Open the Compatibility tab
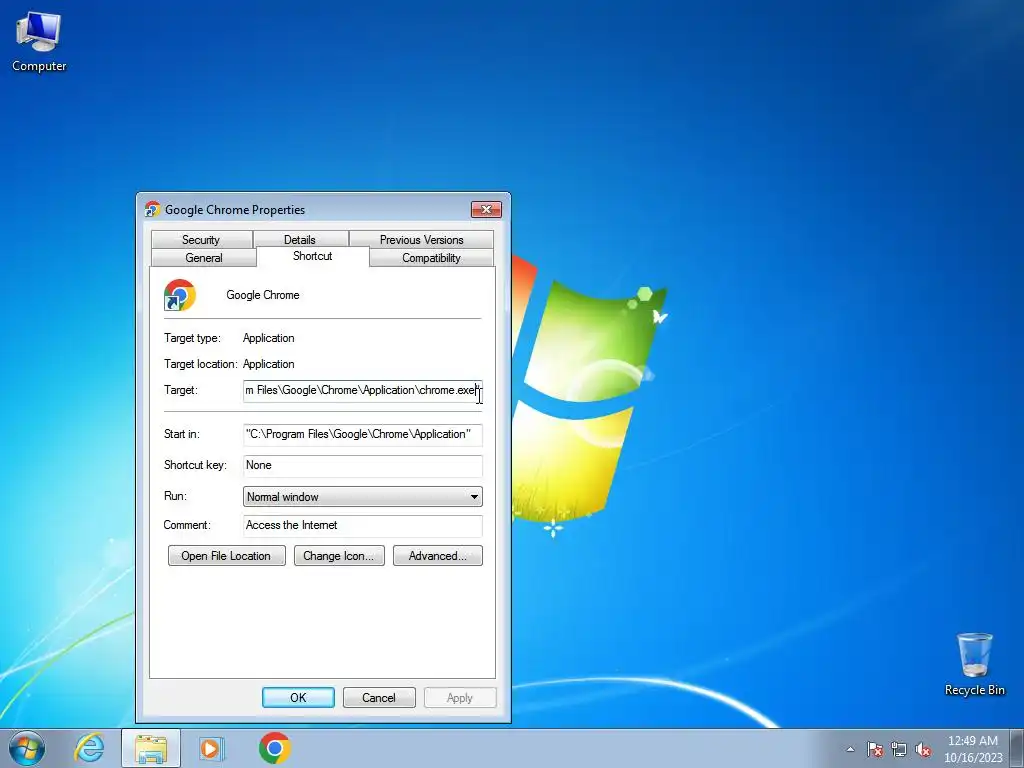Image resolution: width=1024 pixels, height=768 pixels. (431, 258)
